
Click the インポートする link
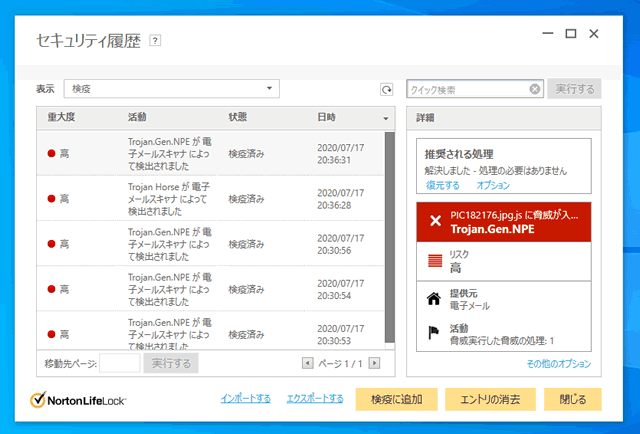click(x=245, y=398)
